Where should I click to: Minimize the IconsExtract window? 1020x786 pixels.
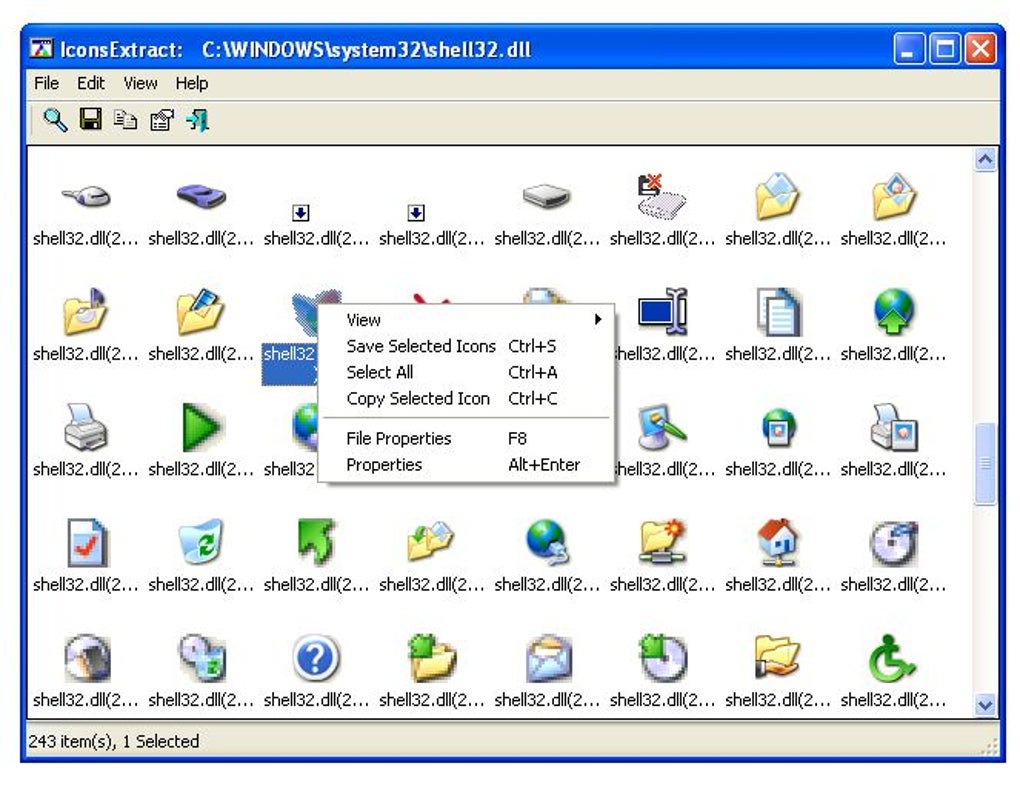coord(908,49)
